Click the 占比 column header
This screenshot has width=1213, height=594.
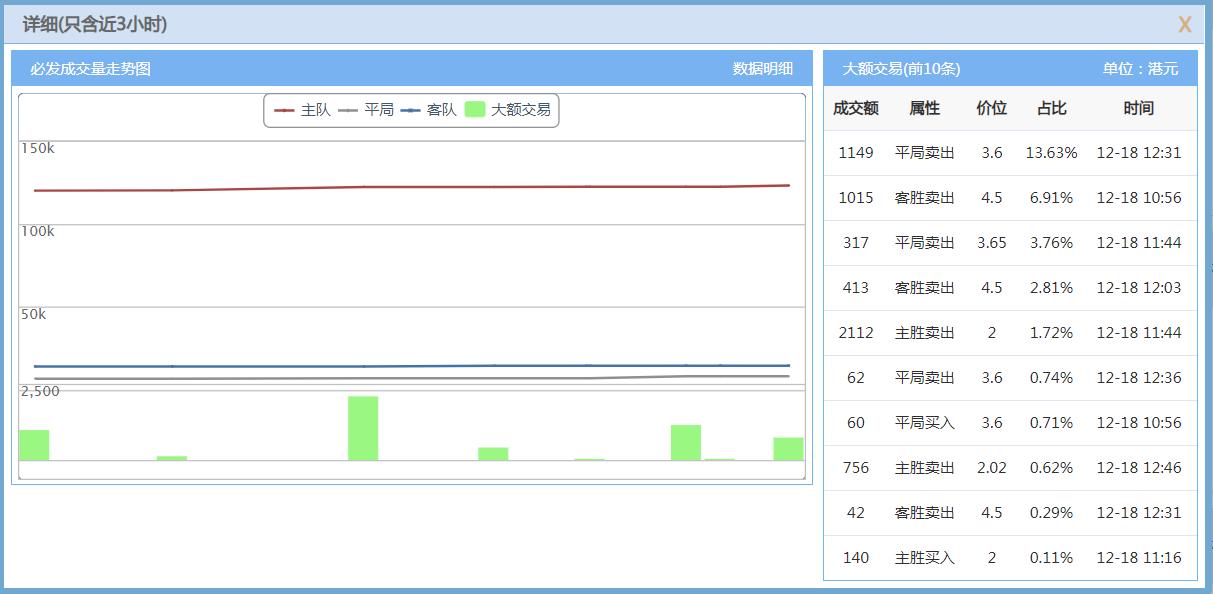click(x=1052, y=108)
